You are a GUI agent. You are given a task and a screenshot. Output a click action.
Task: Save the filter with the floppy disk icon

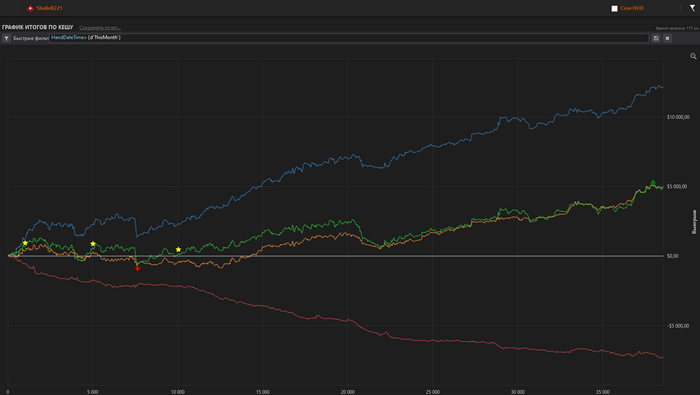point(656,38)
